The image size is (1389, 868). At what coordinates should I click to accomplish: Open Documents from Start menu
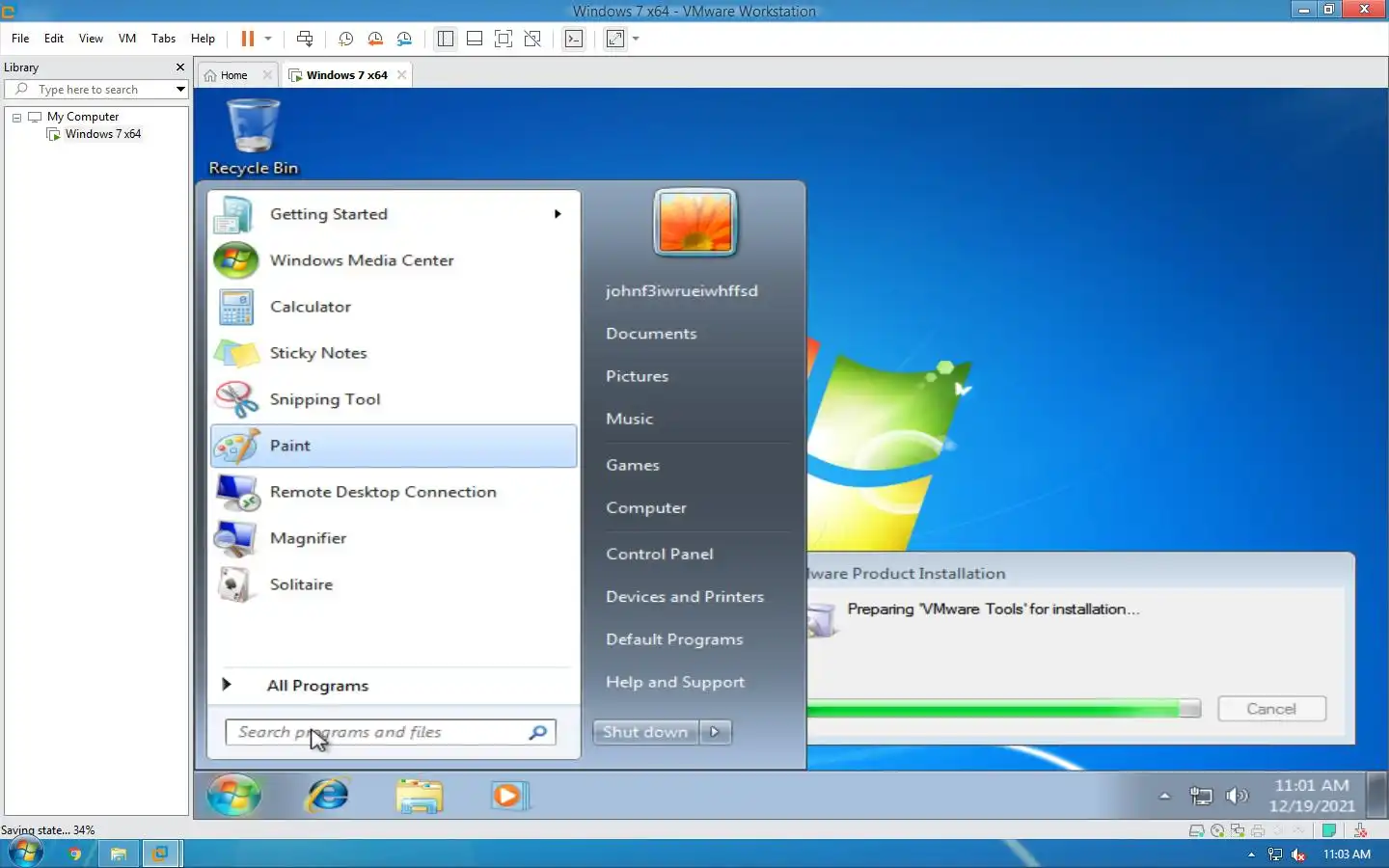(651, 334)
